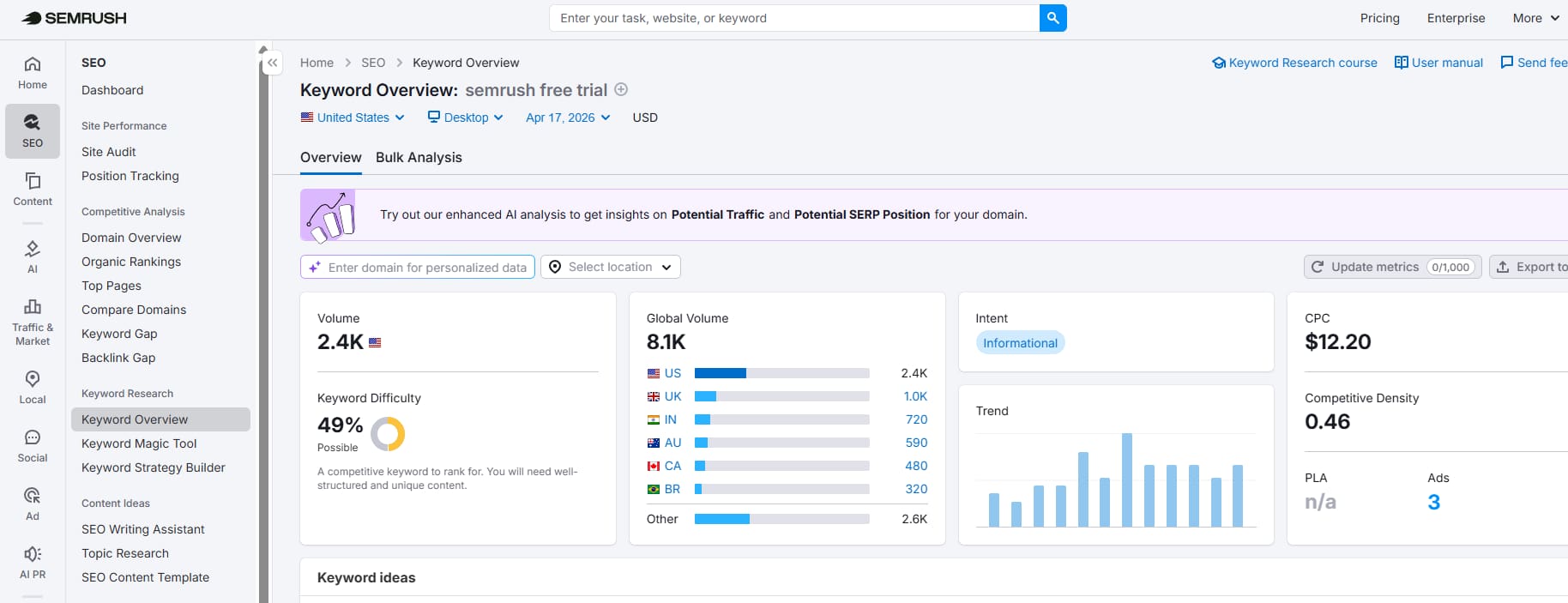
Task: Open Keyword Magic Tool
Action: click(x=139, y=443)
